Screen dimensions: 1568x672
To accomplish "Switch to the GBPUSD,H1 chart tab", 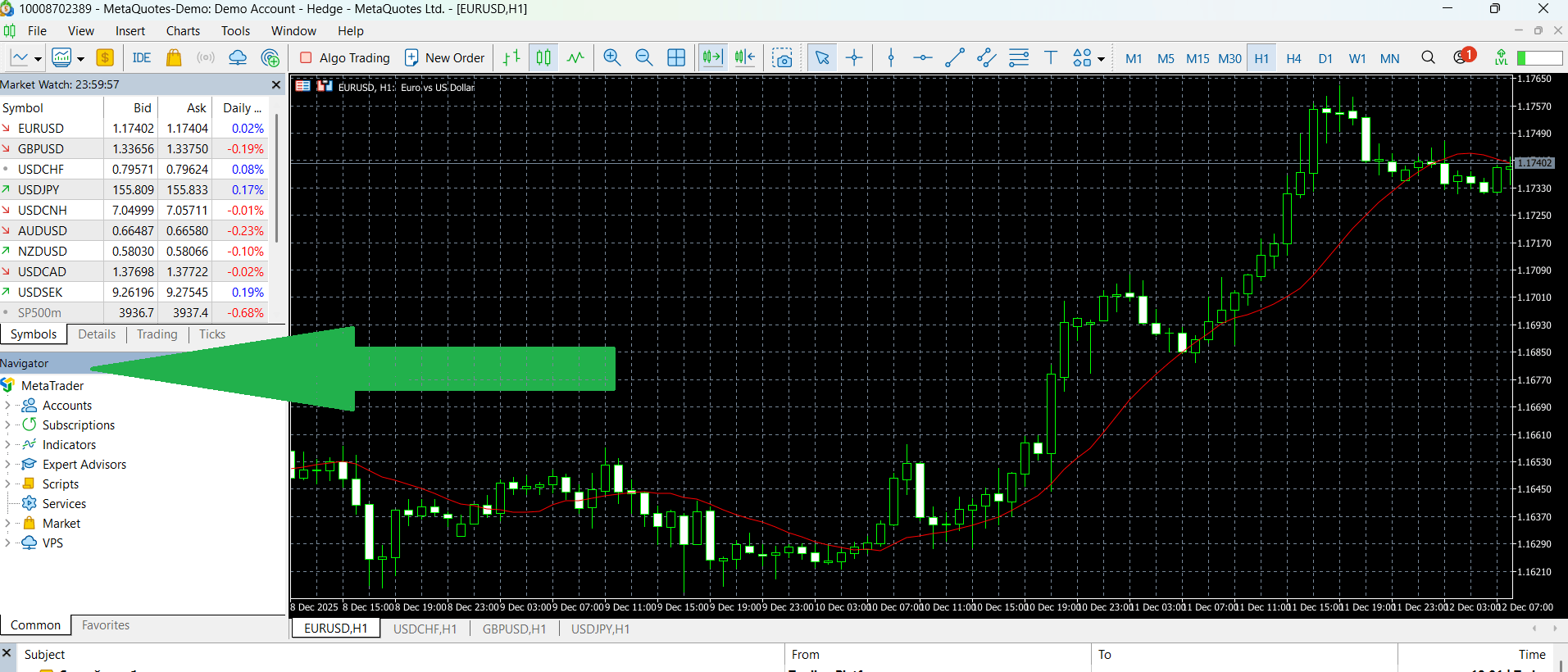I will pos(514,629).
